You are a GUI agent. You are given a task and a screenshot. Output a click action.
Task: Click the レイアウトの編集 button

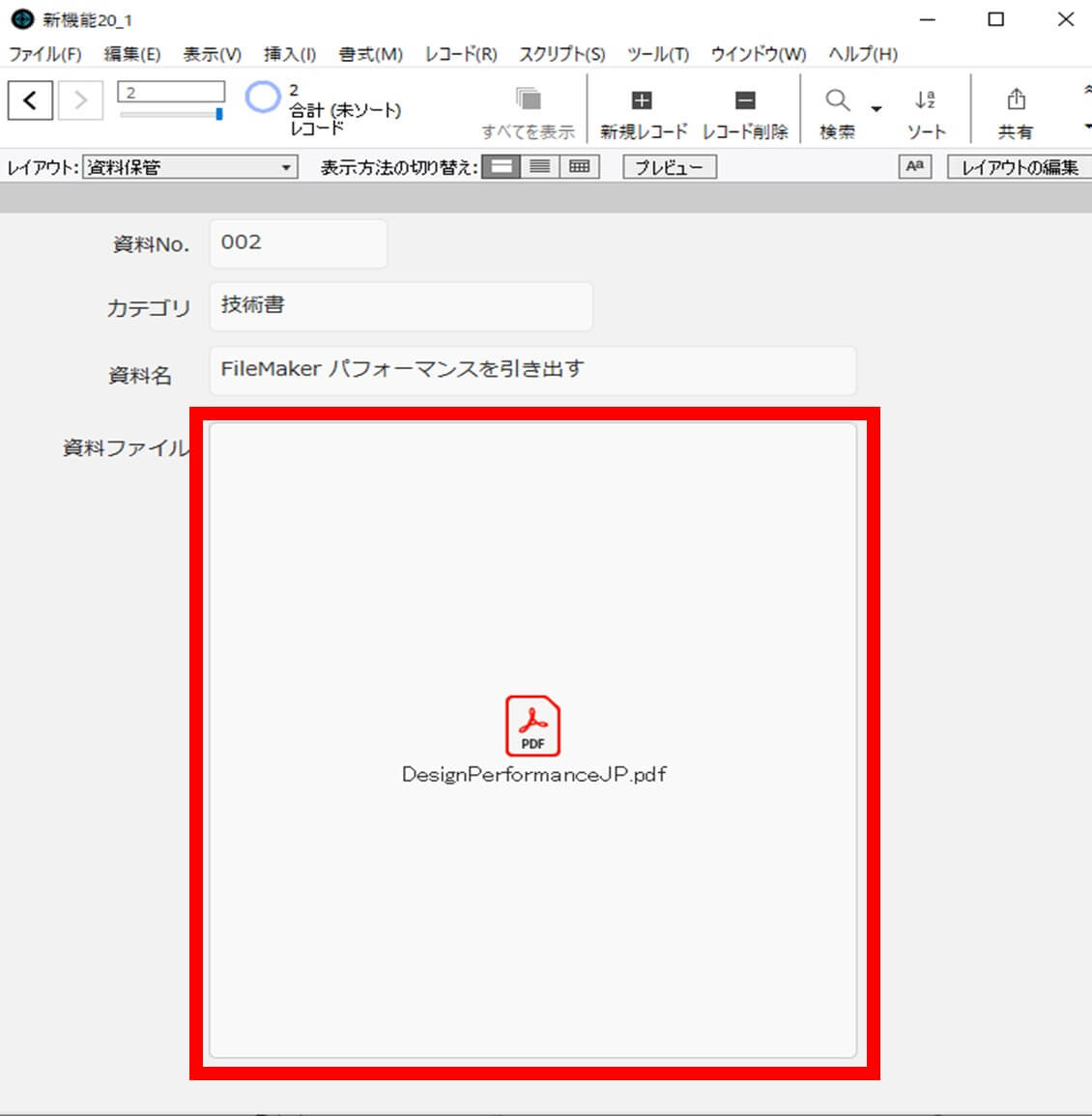pyautogui.click(x=1019, y=166)
